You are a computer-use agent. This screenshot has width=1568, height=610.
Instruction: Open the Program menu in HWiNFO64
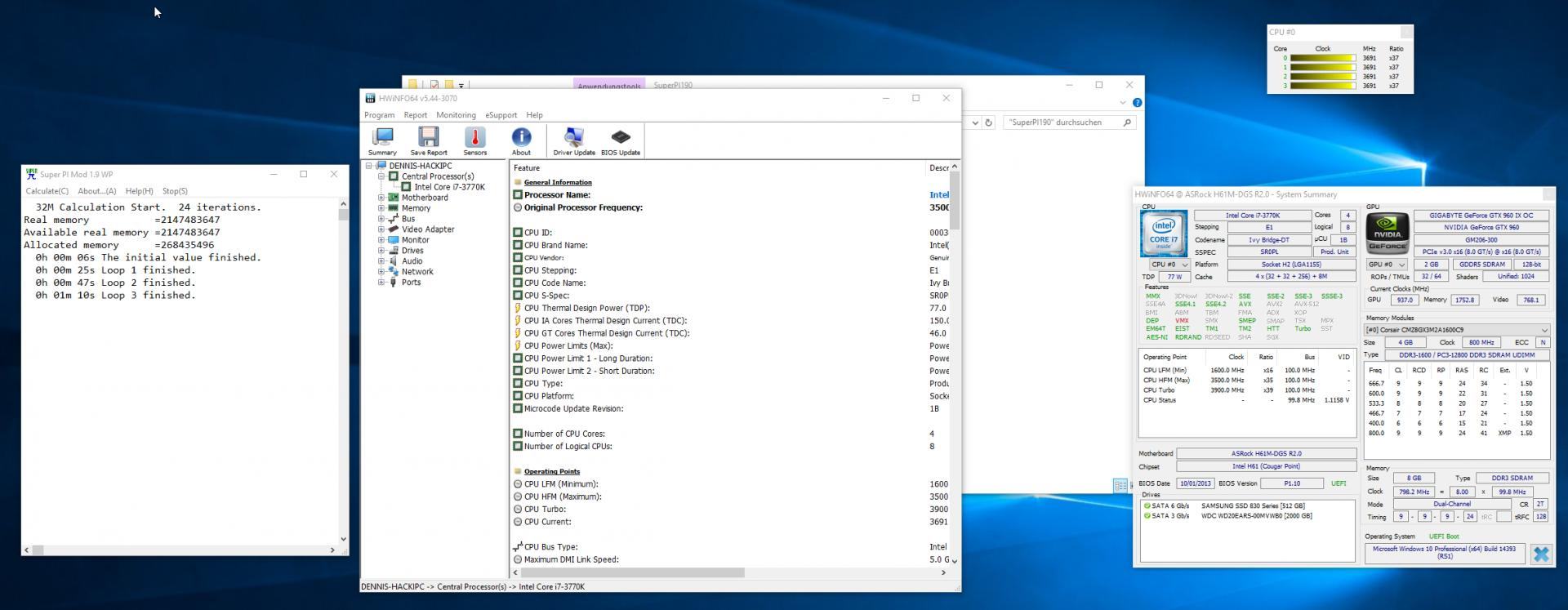click(379, 115)
